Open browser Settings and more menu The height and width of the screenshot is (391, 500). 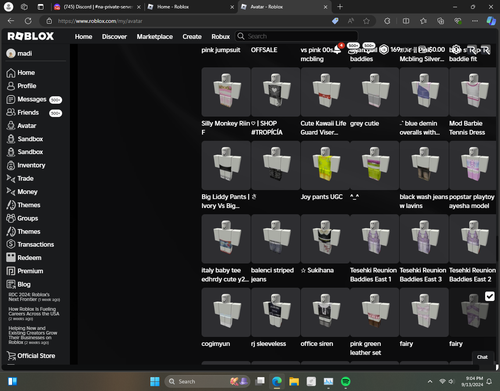coord(475,21)
